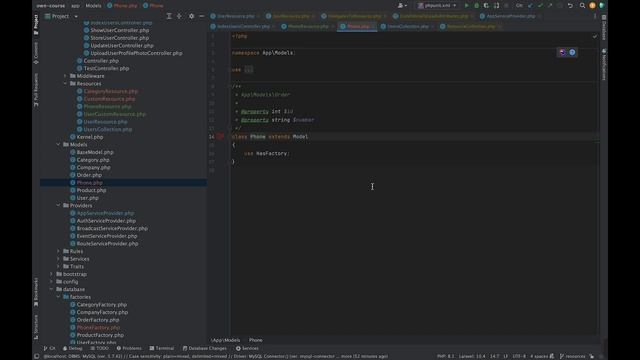Open the Database Changes tool window
Viewport: 640px width, 360px height.
pos(204,348)
